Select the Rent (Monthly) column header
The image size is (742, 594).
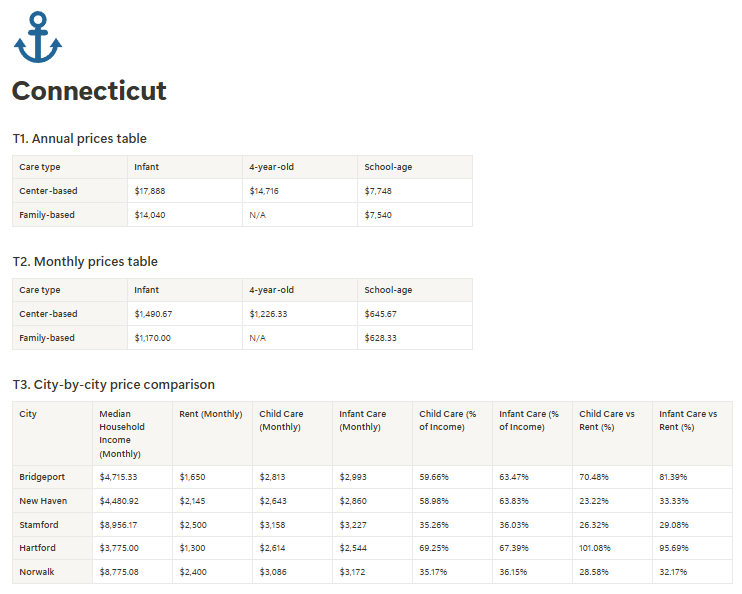(x=212, y=434)
